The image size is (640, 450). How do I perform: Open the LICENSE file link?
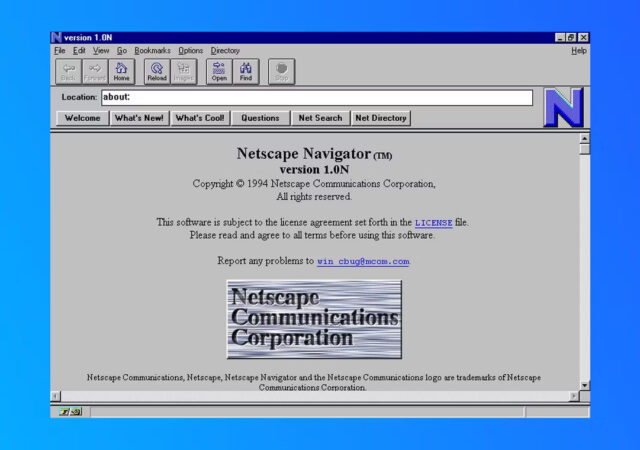pos(433,223)
